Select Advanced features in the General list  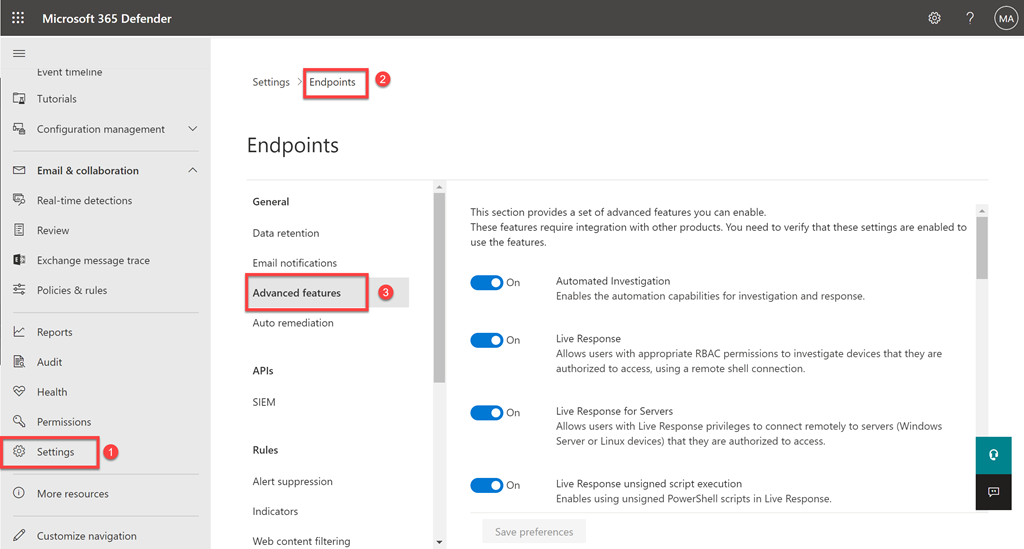[297, 293]
